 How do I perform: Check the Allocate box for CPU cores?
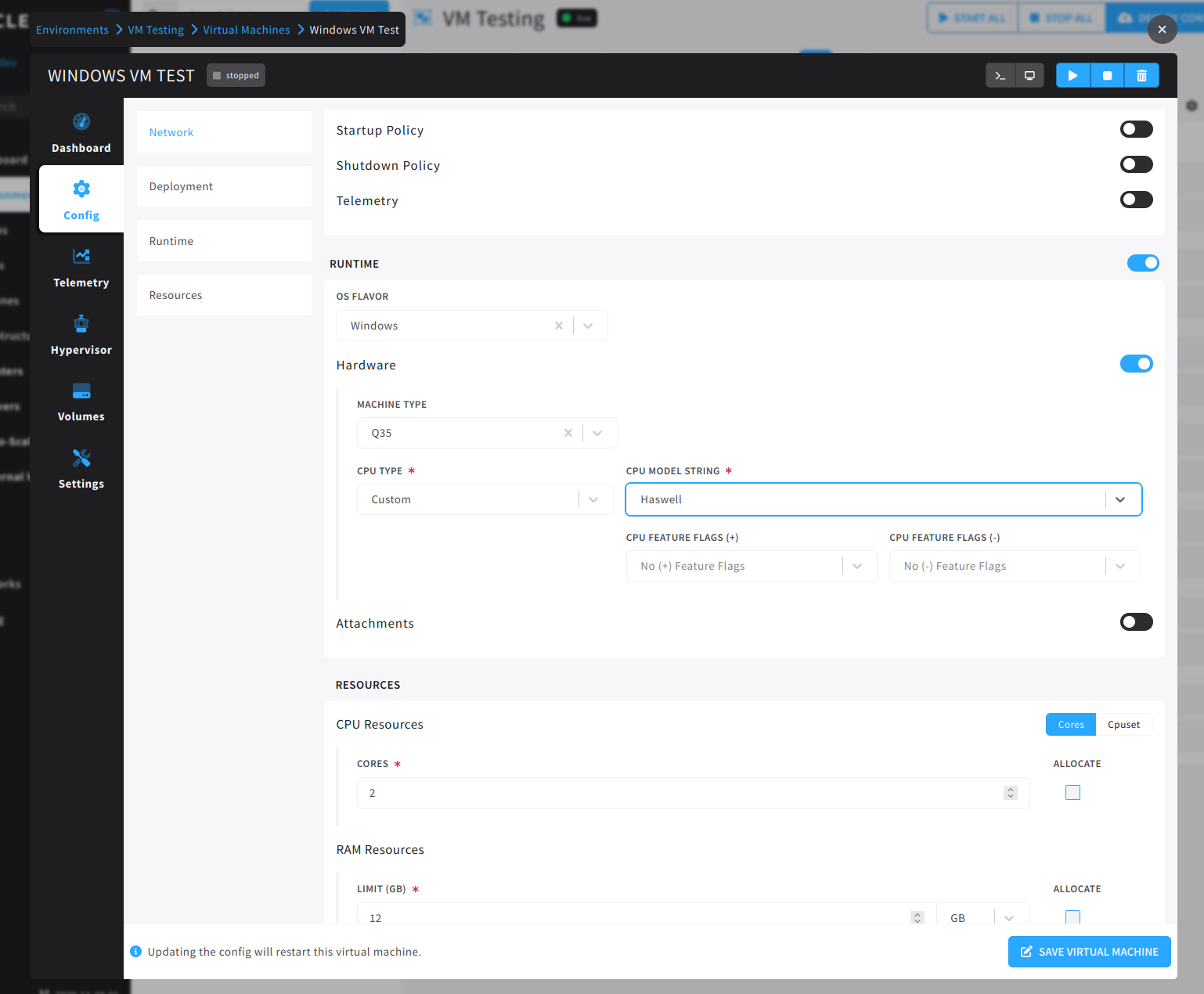1072,792
